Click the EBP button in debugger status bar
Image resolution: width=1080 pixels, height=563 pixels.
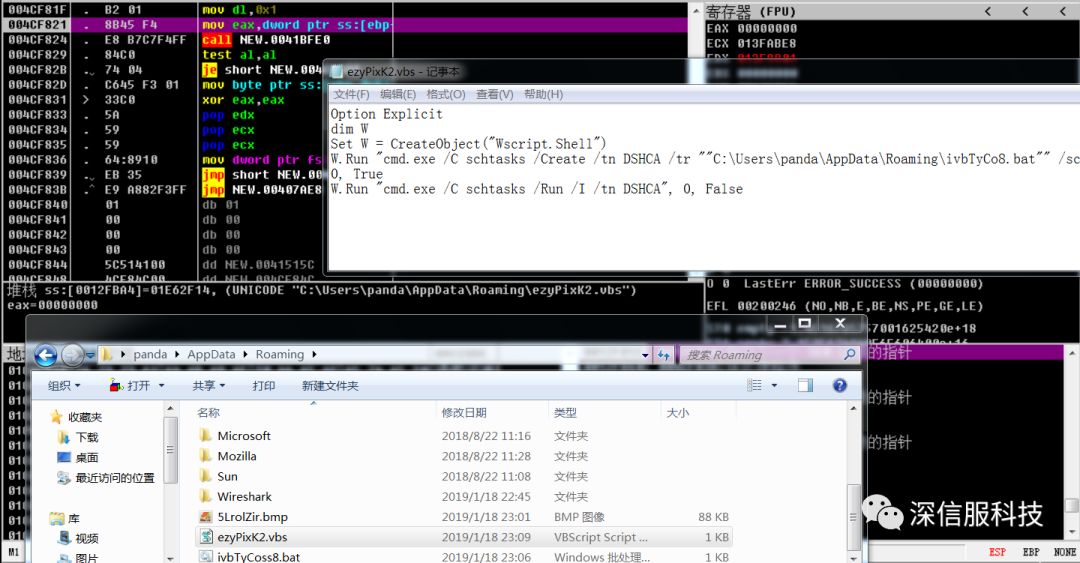(1031, 553)
